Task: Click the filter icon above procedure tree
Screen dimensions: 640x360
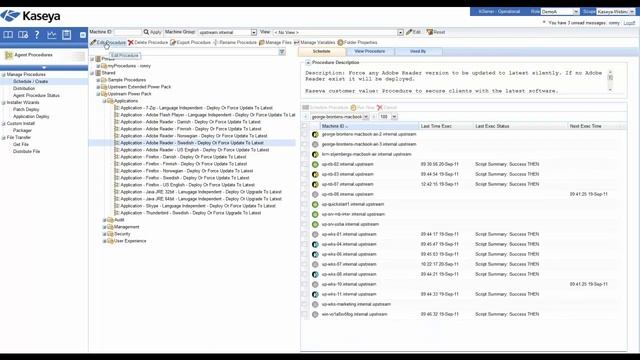Action: (x=282, y=52)
